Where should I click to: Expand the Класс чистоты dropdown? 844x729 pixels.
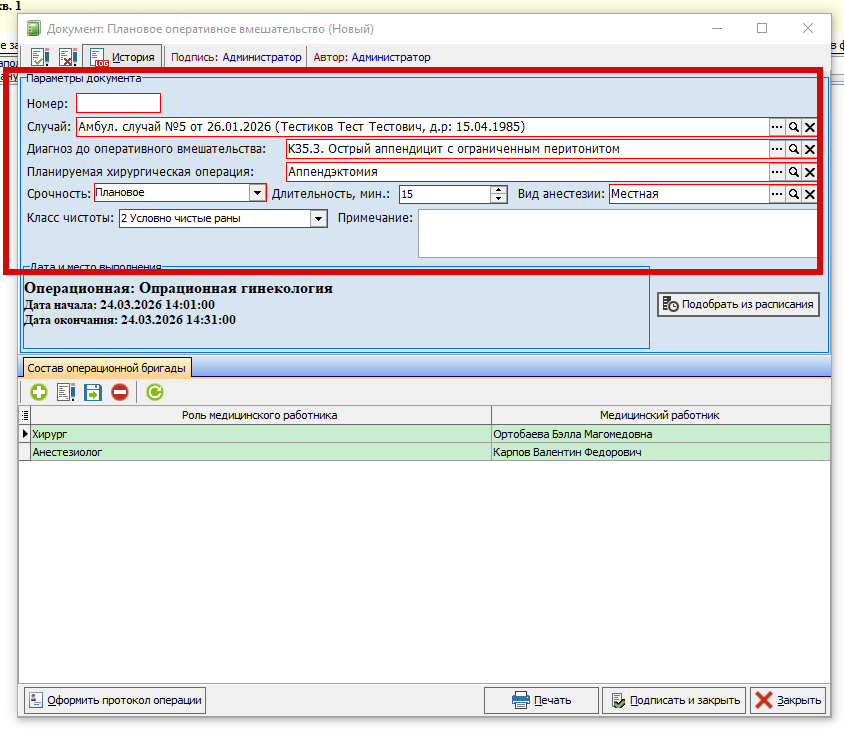(318, 219)
